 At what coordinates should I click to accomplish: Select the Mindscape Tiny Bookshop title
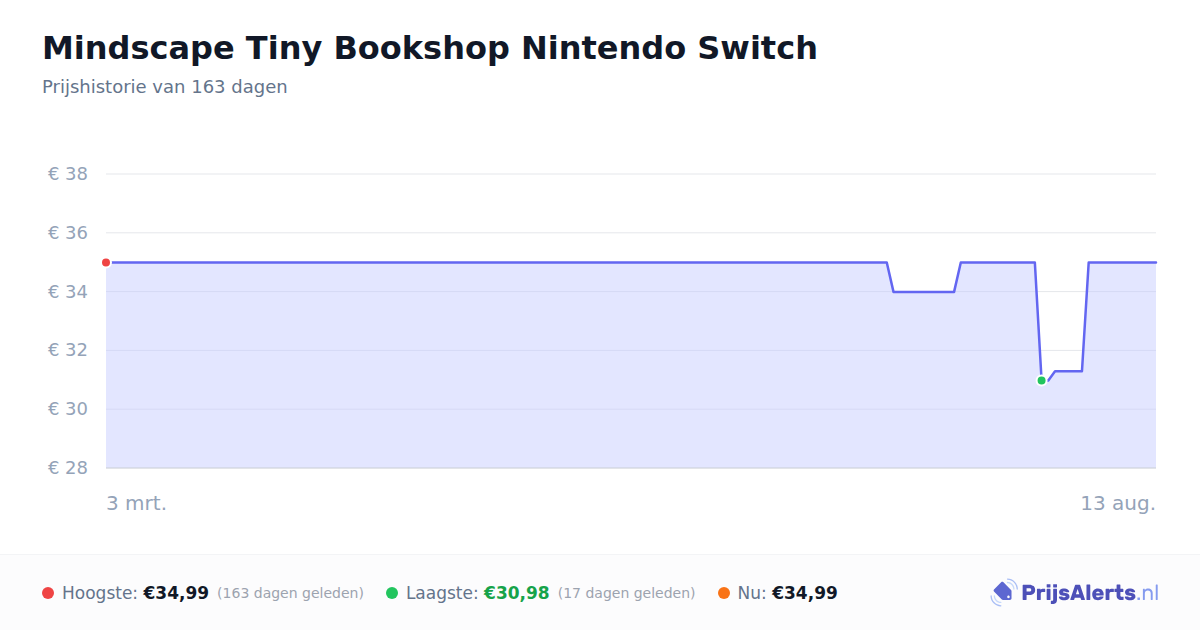(x=430, y=48)
